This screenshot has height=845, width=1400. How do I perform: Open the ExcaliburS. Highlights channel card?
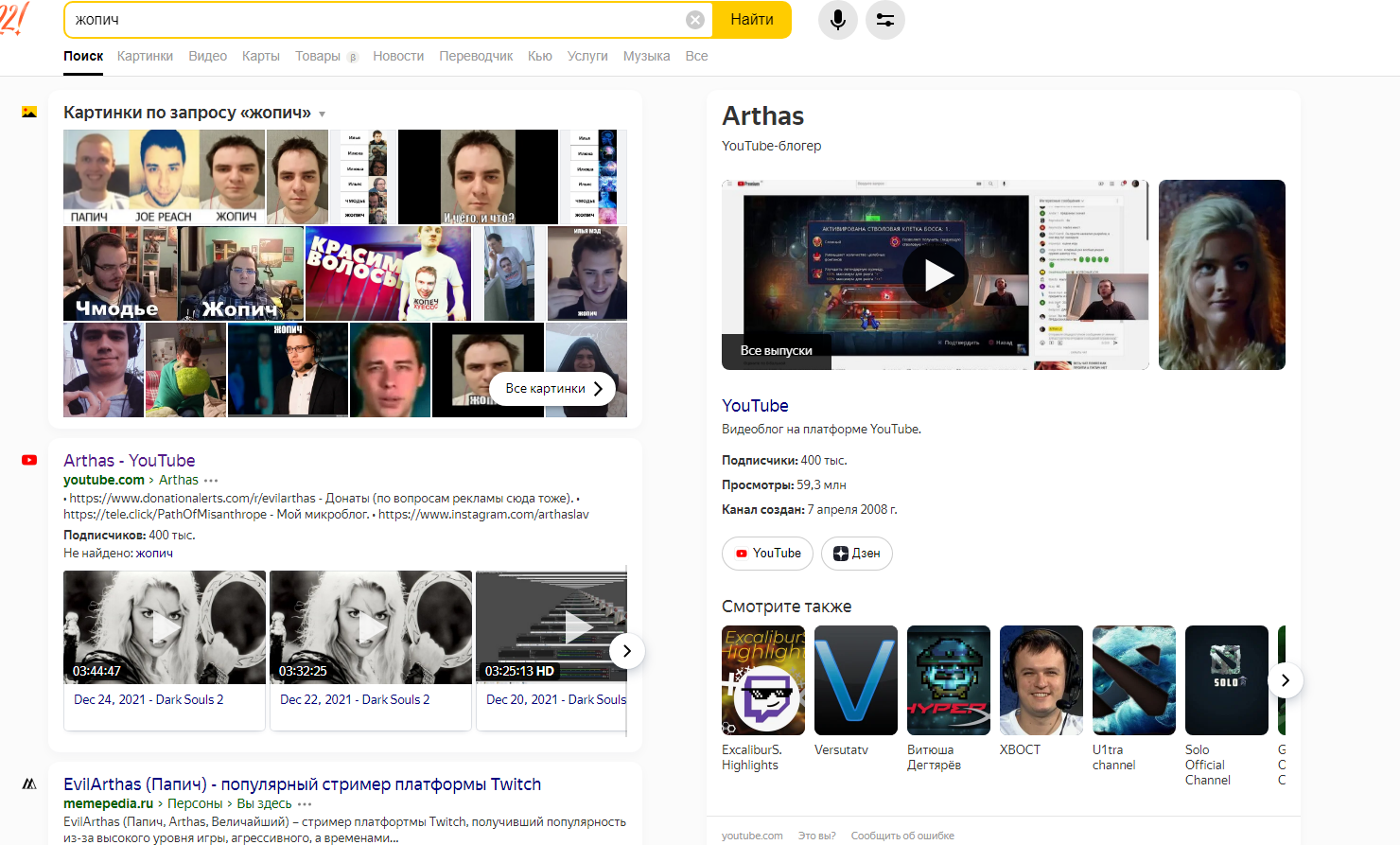click(x=763, y=698)
